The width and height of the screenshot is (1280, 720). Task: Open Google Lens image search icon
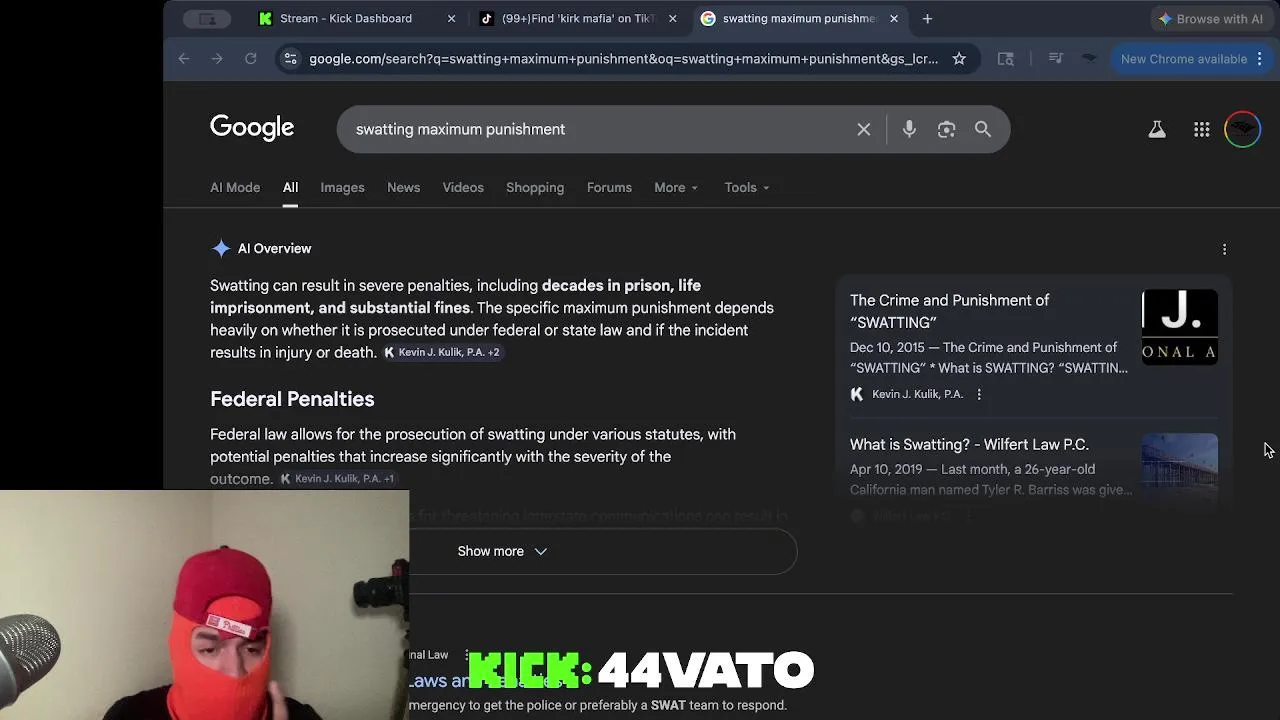pyautogui.click(x=946, y=129)
